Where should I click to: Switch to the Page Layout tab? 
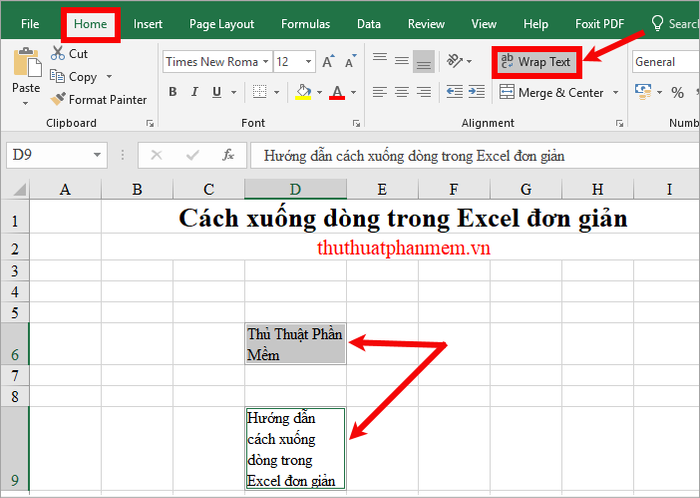click(221, 24)
